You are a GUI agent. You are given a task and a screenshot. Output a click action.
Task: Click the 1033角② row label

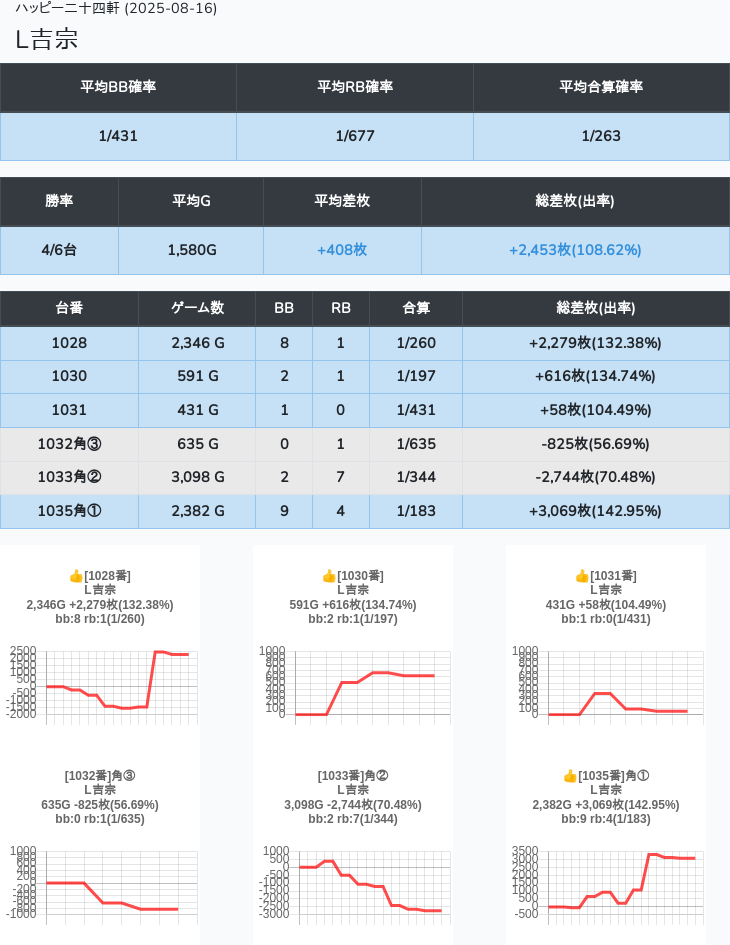point(69,477)
